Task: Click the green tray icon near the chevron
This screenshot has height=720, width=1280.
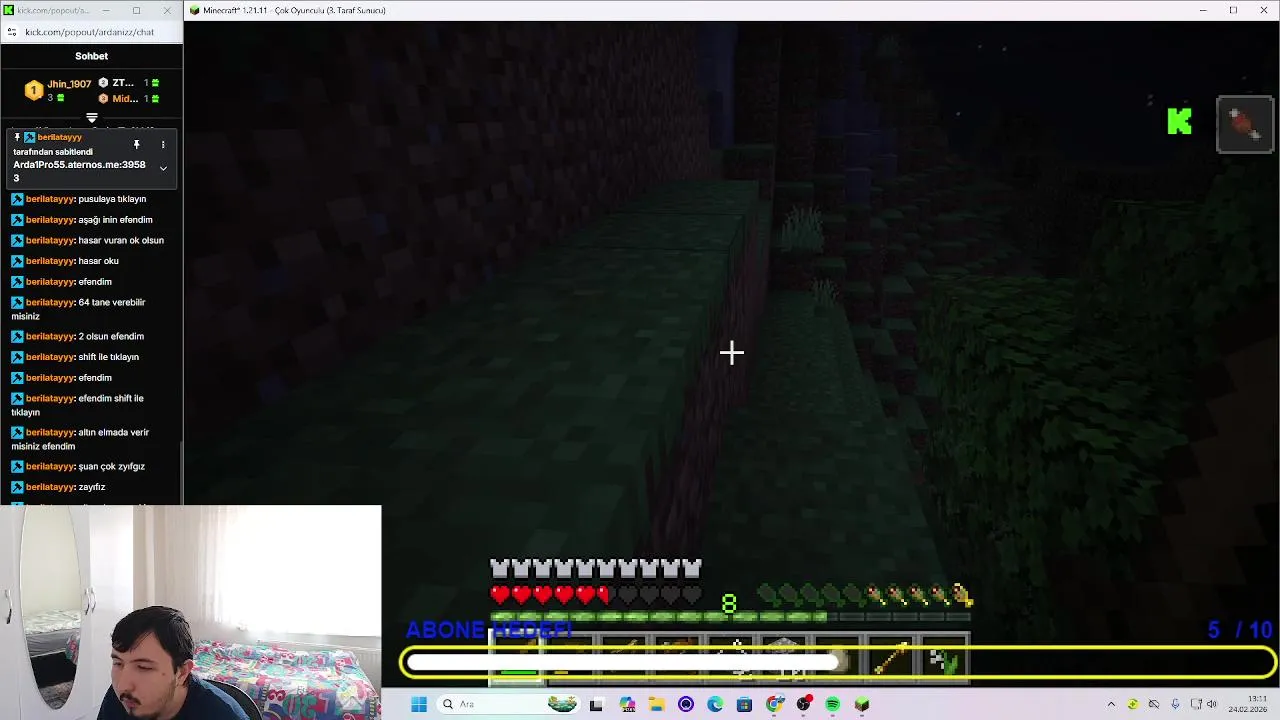Action: (1132, 704)
